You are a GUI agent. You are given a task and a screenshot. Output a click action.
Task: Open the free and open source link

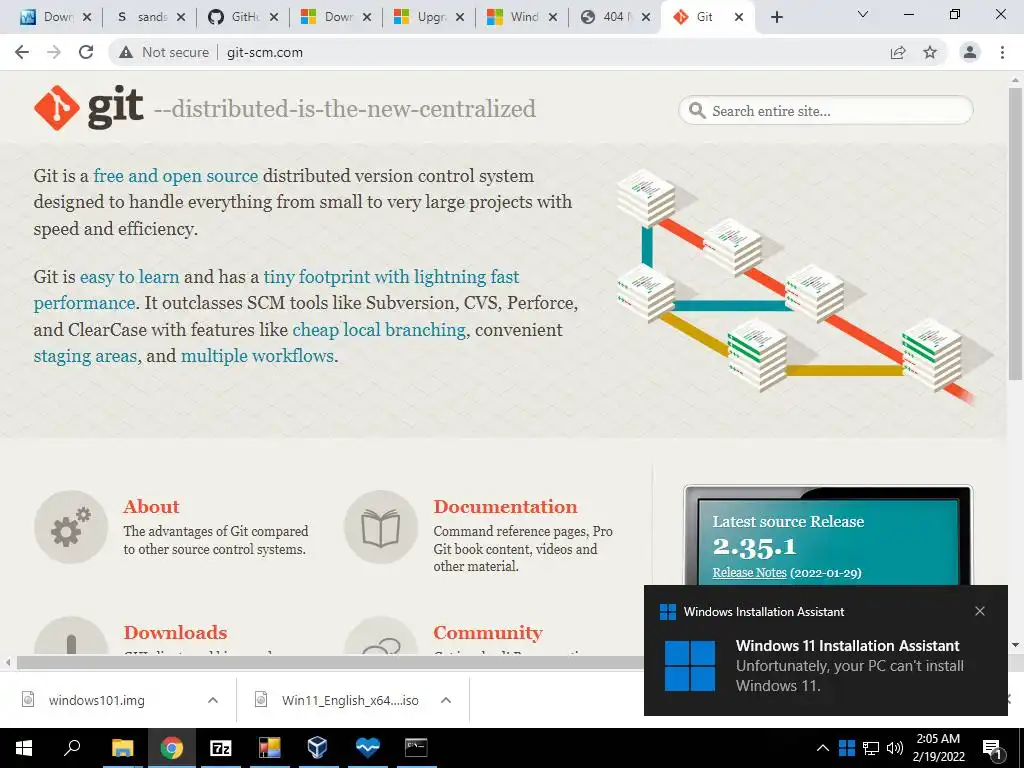(x=176, y=176)
